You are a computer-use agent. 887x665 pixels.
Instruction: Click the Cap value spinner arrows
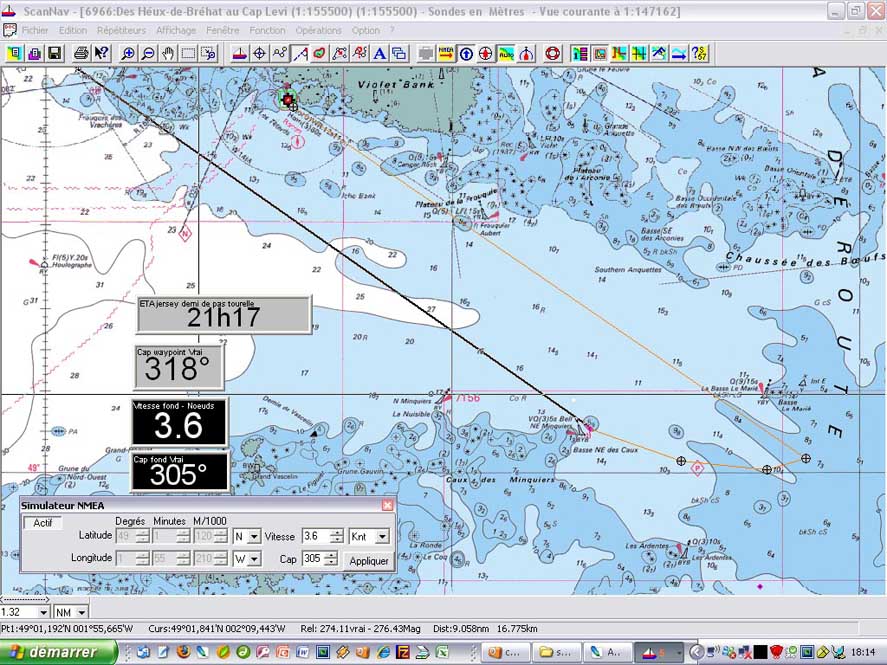[x=331, y=559]
